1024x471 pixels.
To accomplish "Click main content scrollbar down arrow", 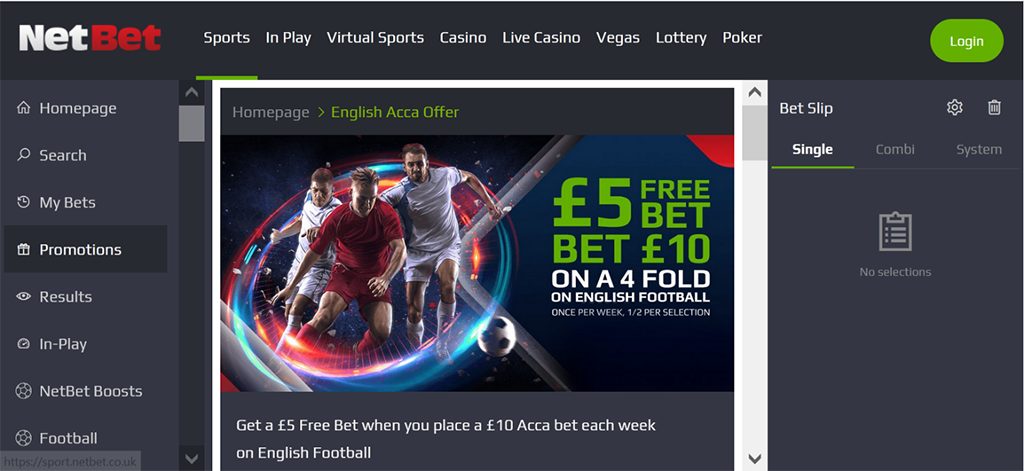I will [x=754, y=458].
